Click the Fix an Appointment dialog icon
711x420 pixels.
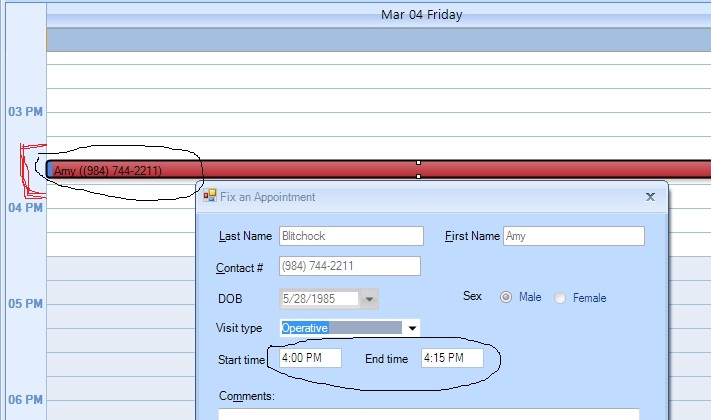pyautogui.click(x=209, y=195)
